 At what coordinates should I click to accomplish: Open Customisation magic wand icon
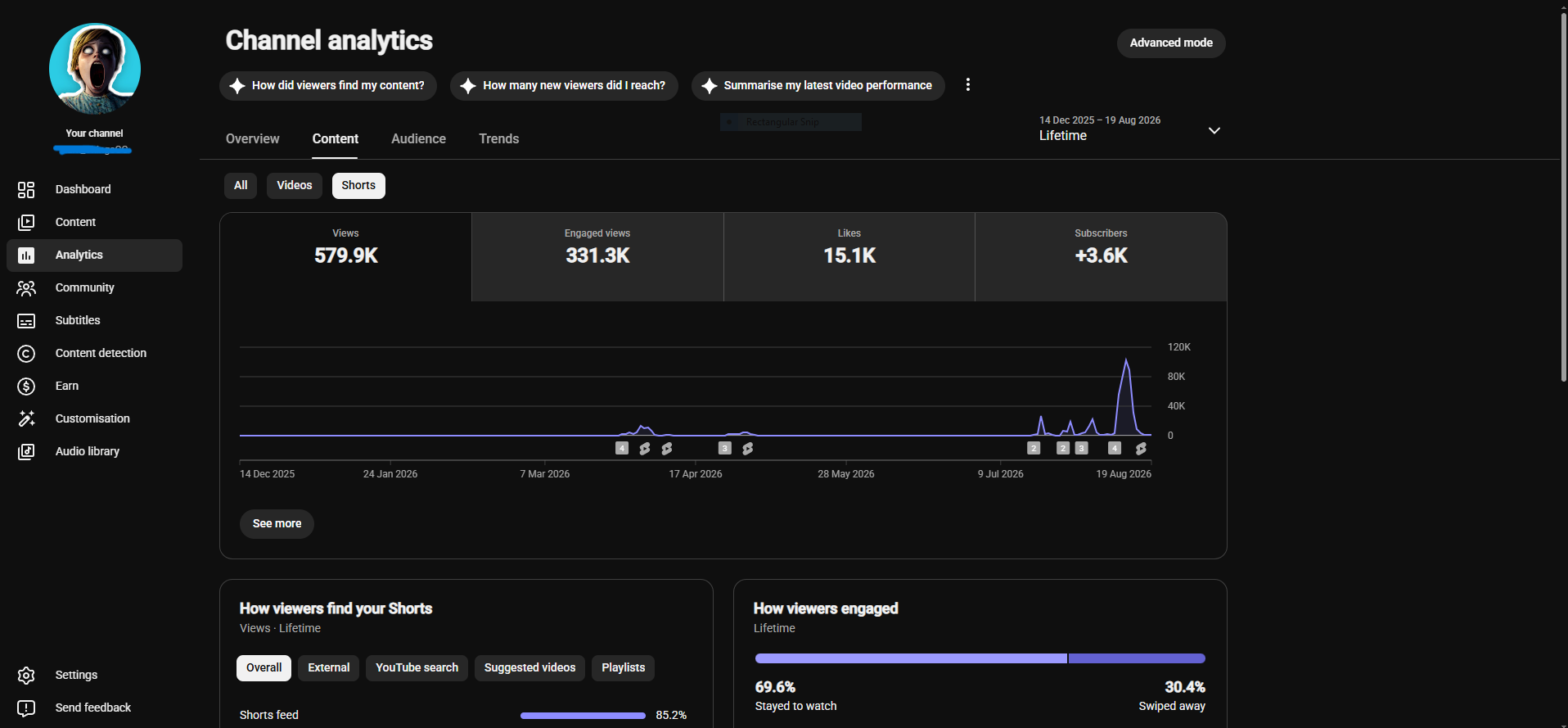point(26,419)
